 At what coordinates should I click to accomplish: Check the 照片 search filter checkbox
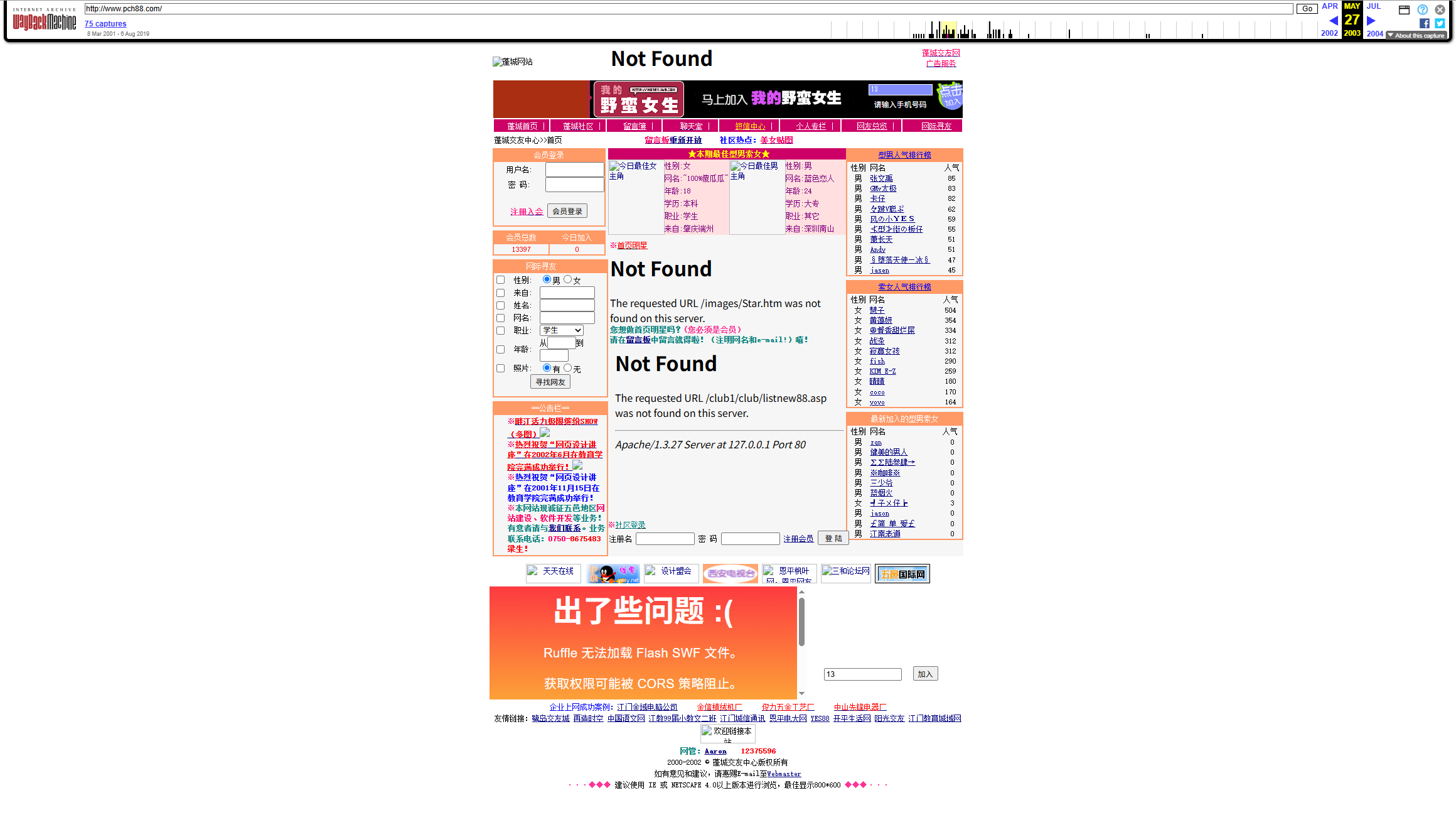[x=500, y=368]
